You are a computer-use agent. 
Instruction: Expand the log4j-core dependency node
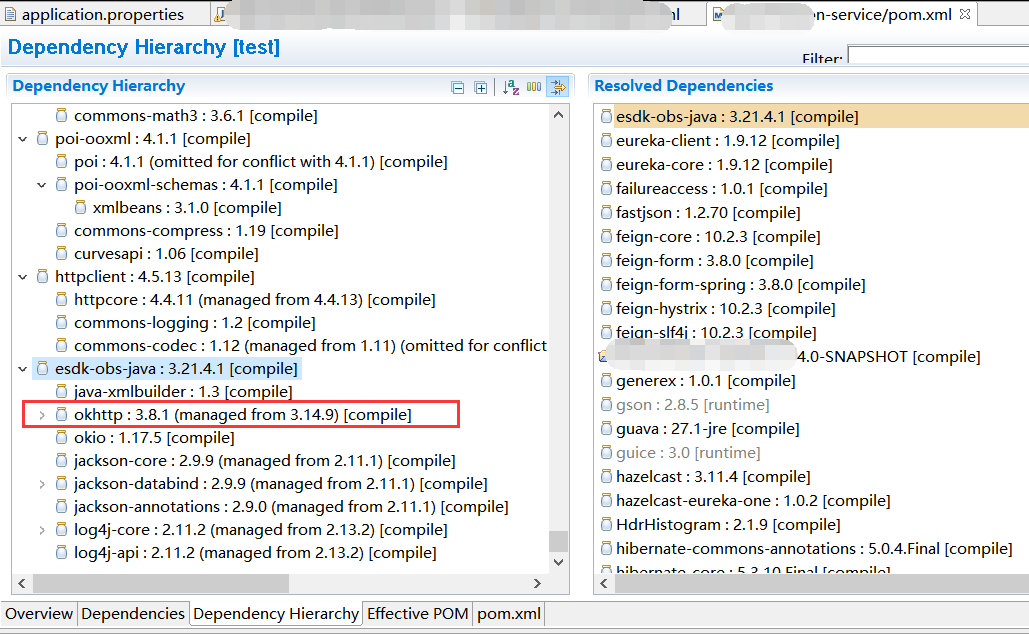42,529
